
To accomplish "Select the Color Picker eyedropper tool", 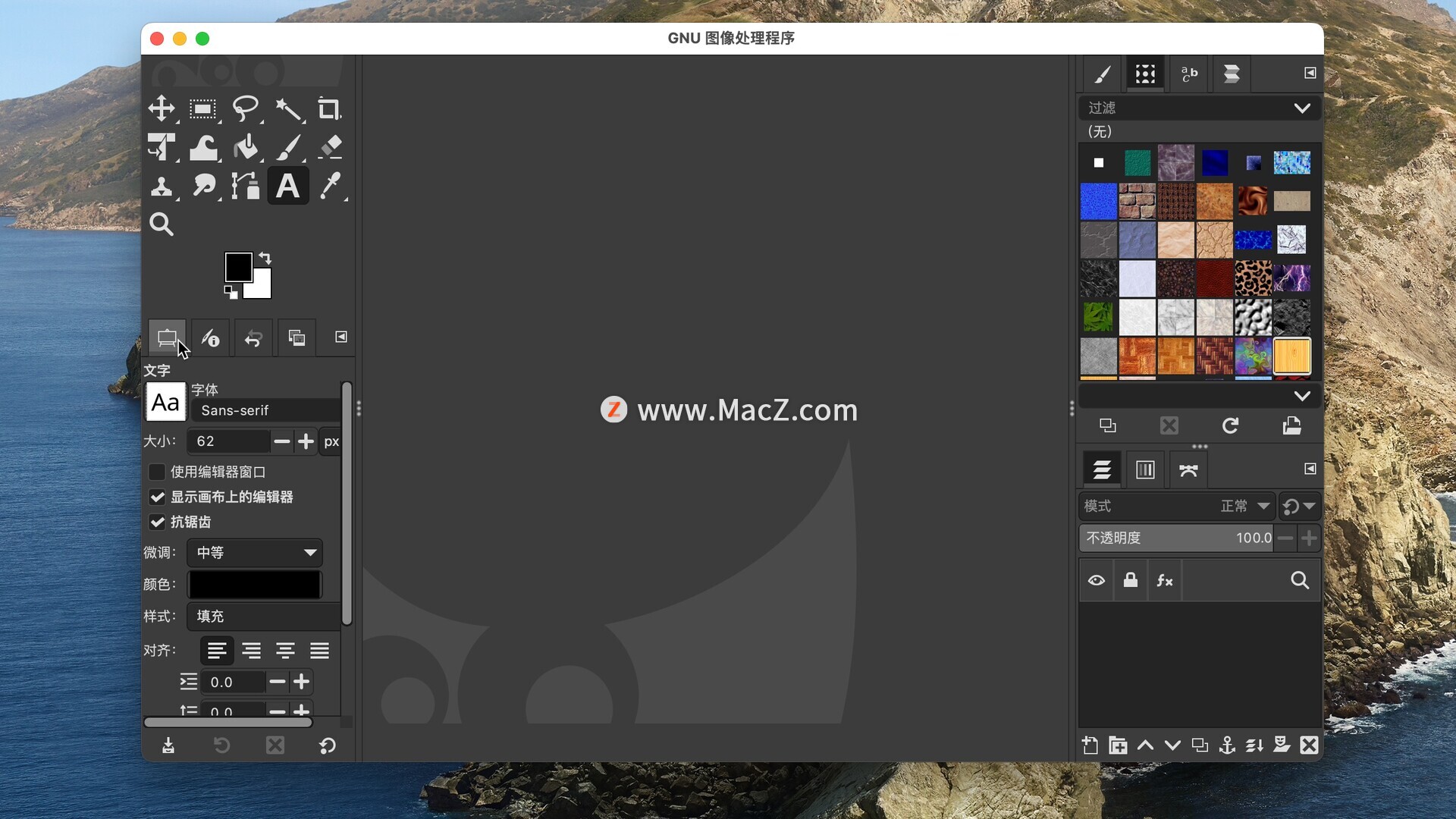I will [x=330, y=186].
